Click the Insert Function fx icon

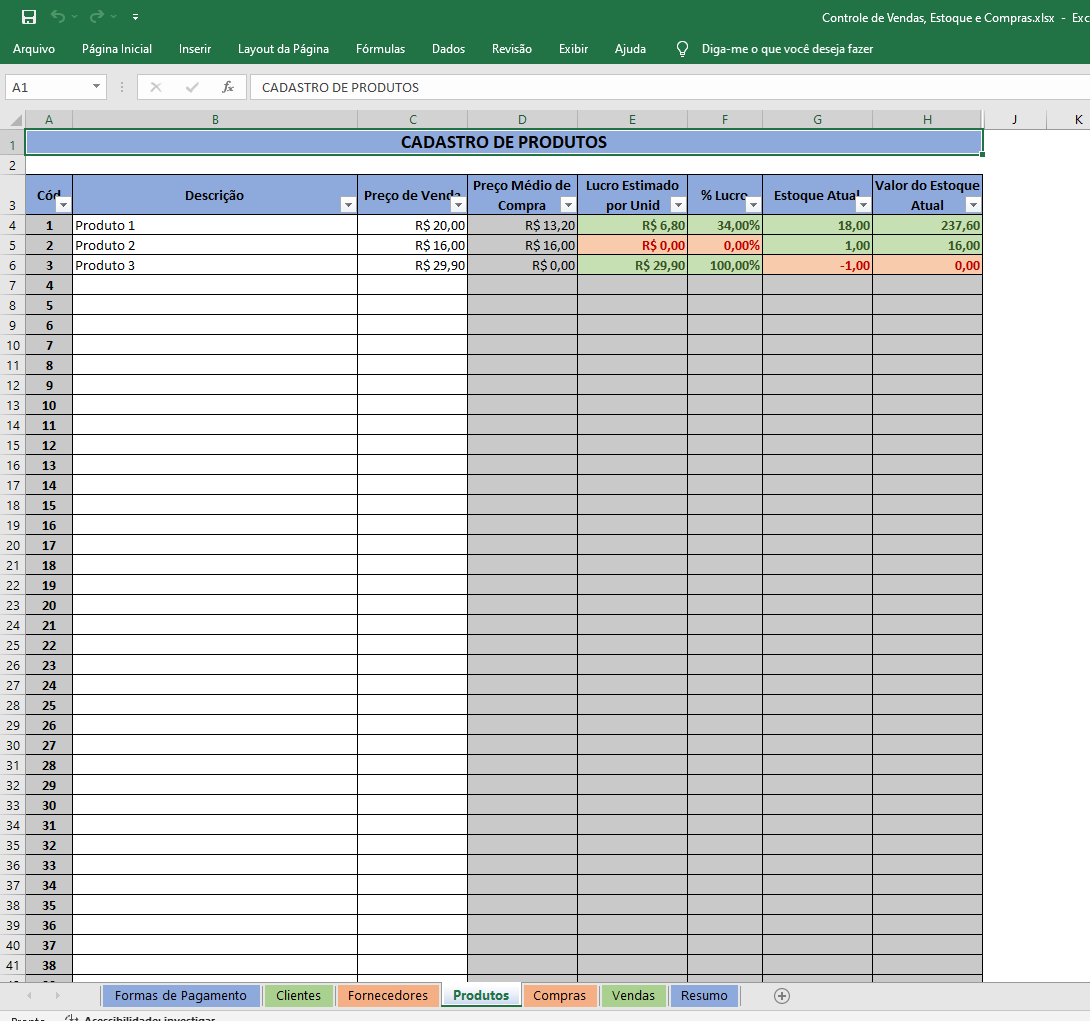[228, 87]
